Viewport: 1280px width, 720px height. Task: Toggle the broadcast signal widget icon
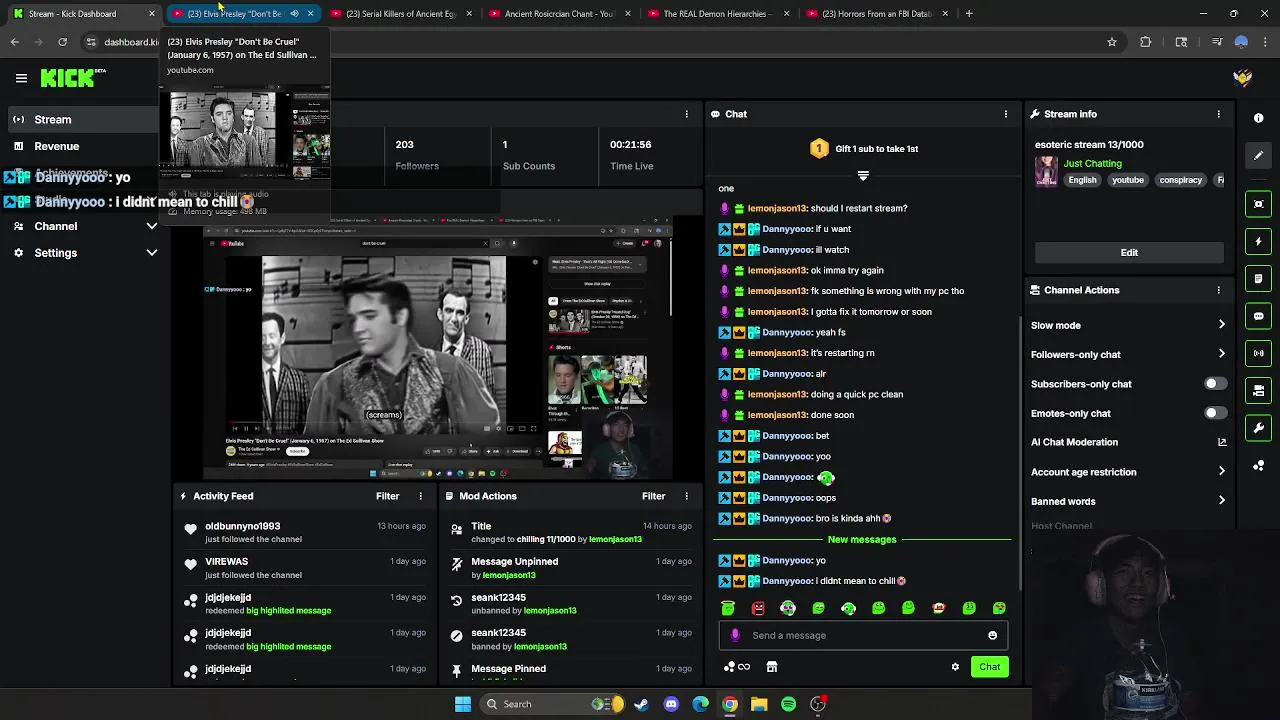point(1259,353)
